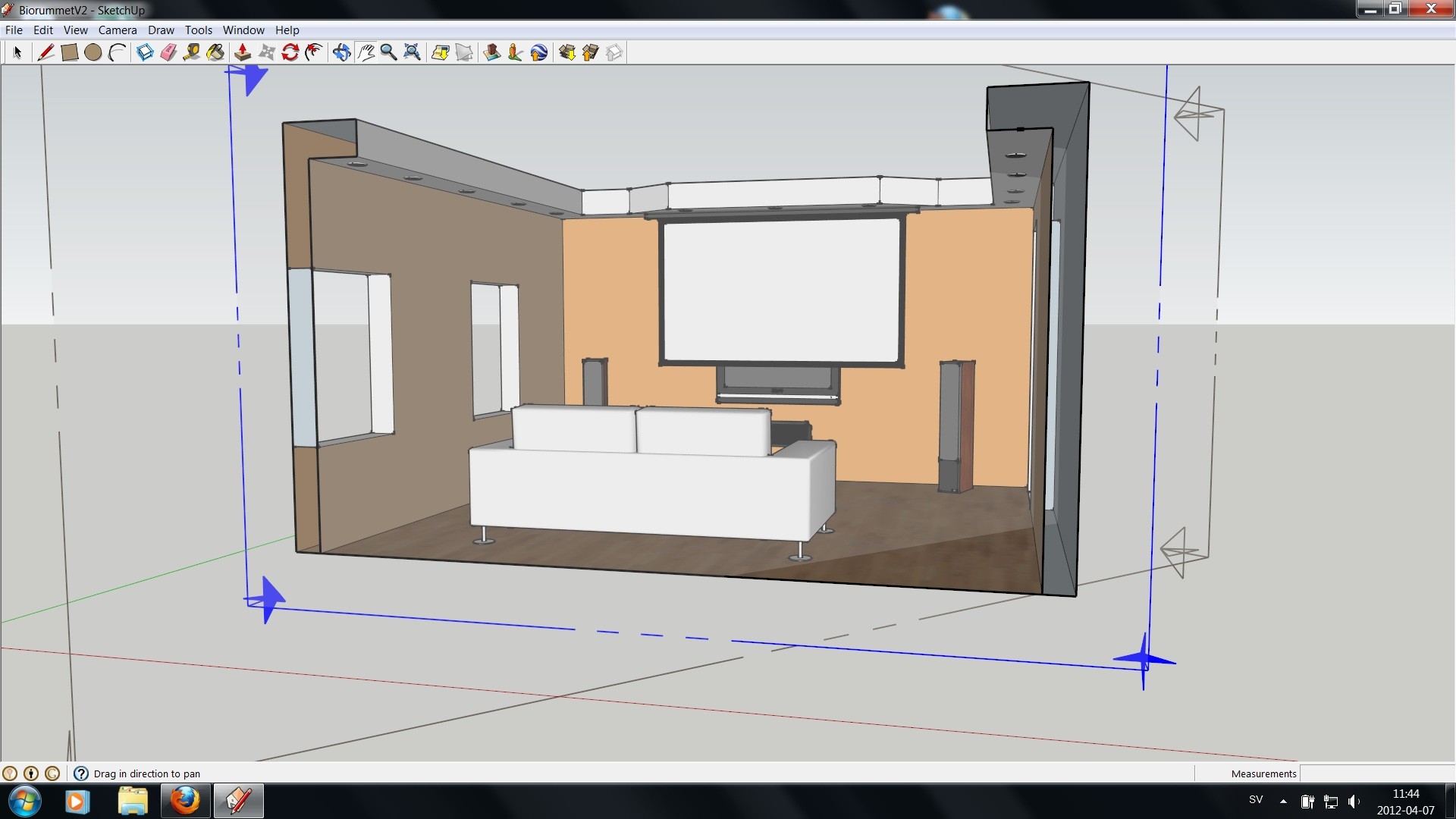The image size is (1456, 819).
Task: Choose the Eraser tool
Action: click(x=168, y=52)
